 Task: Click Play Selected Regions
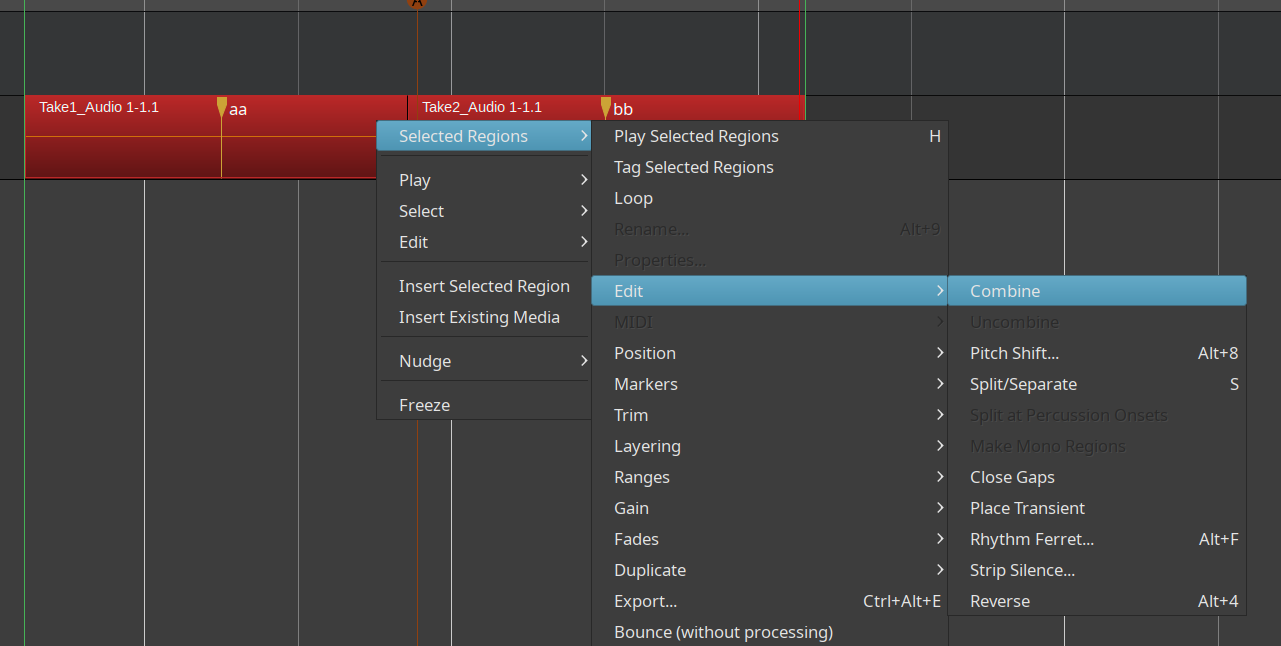[x=696, y=136]
